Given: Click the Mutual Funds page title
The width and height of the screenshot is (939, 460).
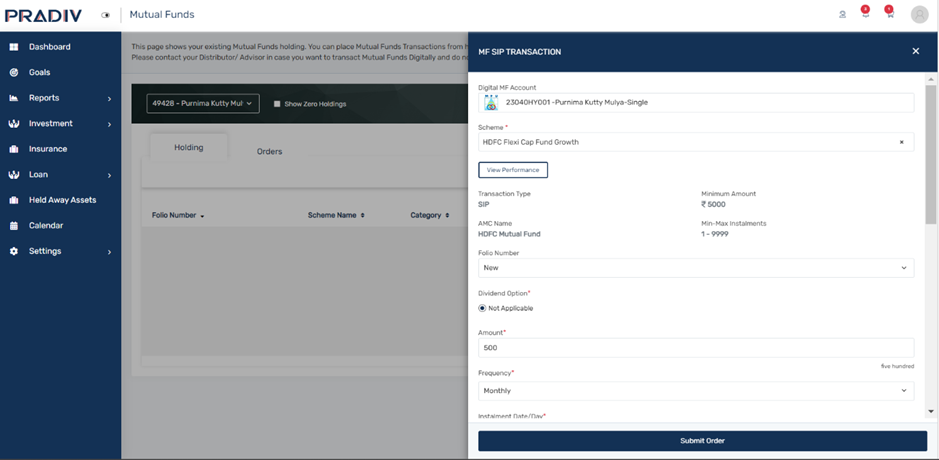Looking at the screenshot, I should 162,15.
